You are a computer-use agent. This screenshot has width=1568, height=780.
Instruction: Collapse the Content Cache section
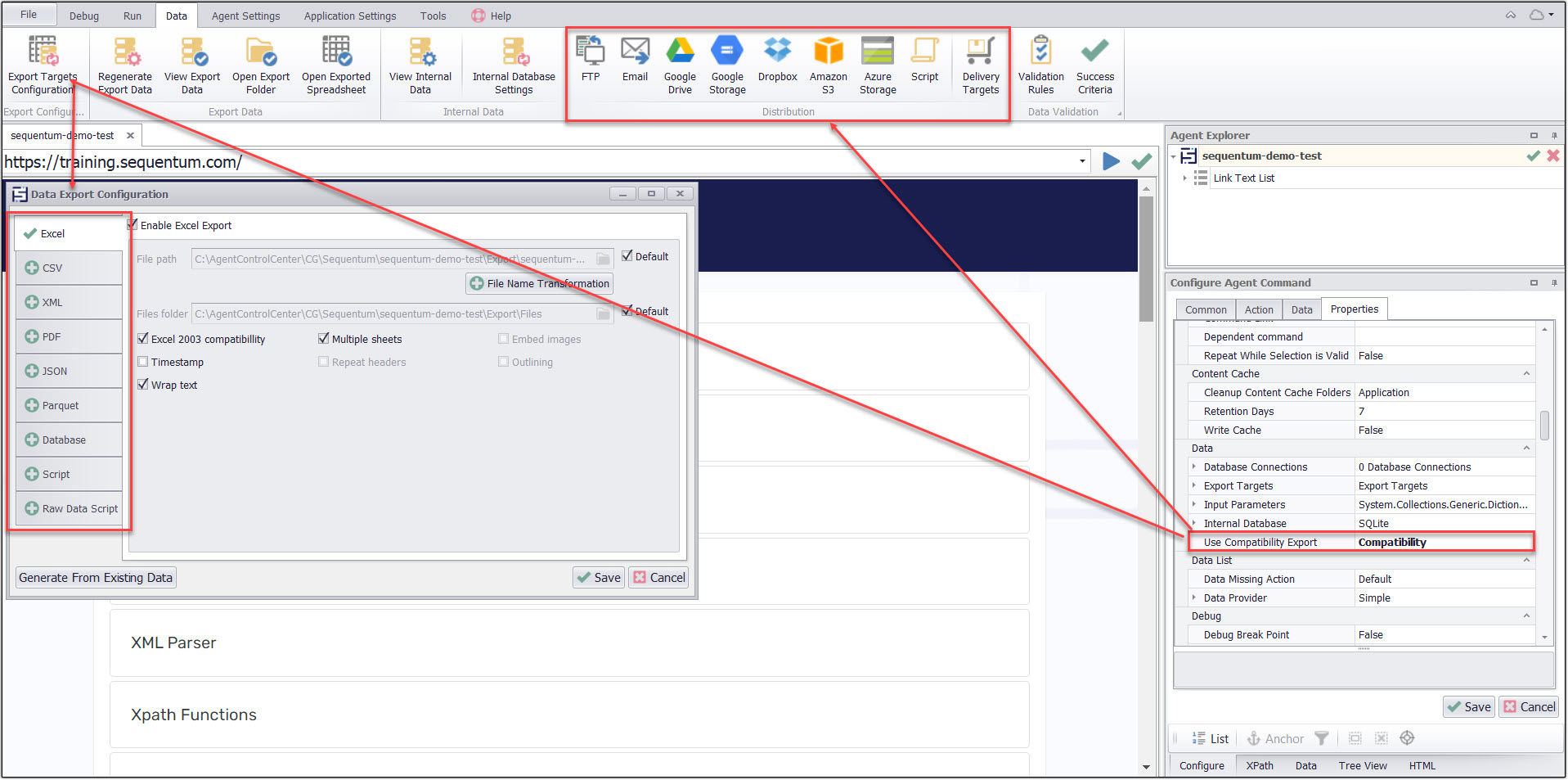(x=1525, y=373)
